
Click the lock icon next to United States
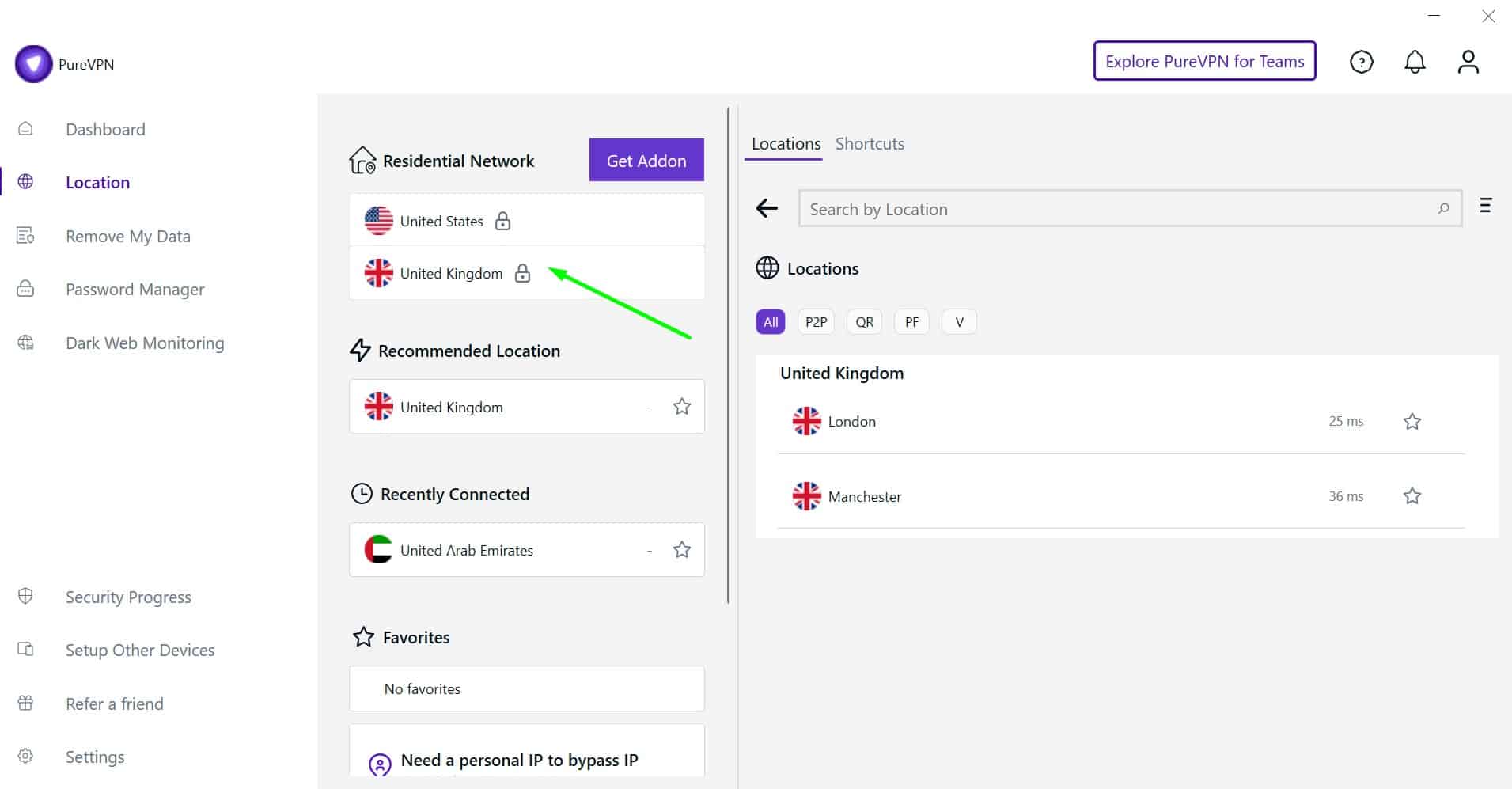point(502,221)
